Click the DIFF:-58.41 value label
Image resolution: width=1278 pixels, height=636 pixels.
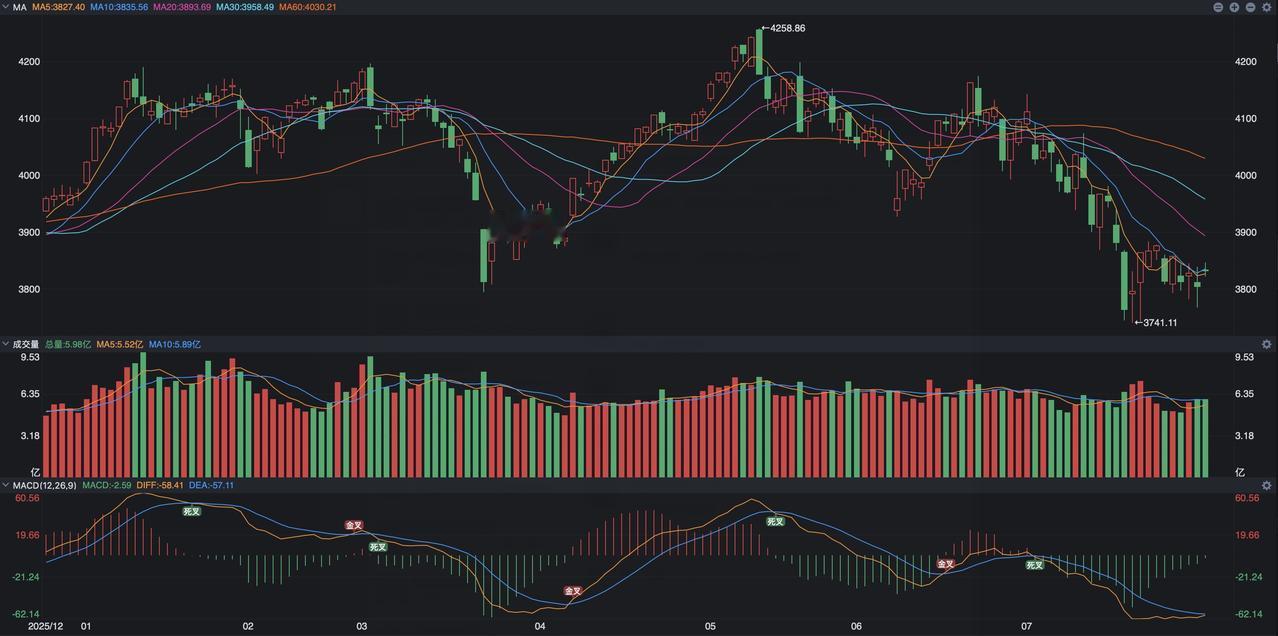(x=160, y=485)
